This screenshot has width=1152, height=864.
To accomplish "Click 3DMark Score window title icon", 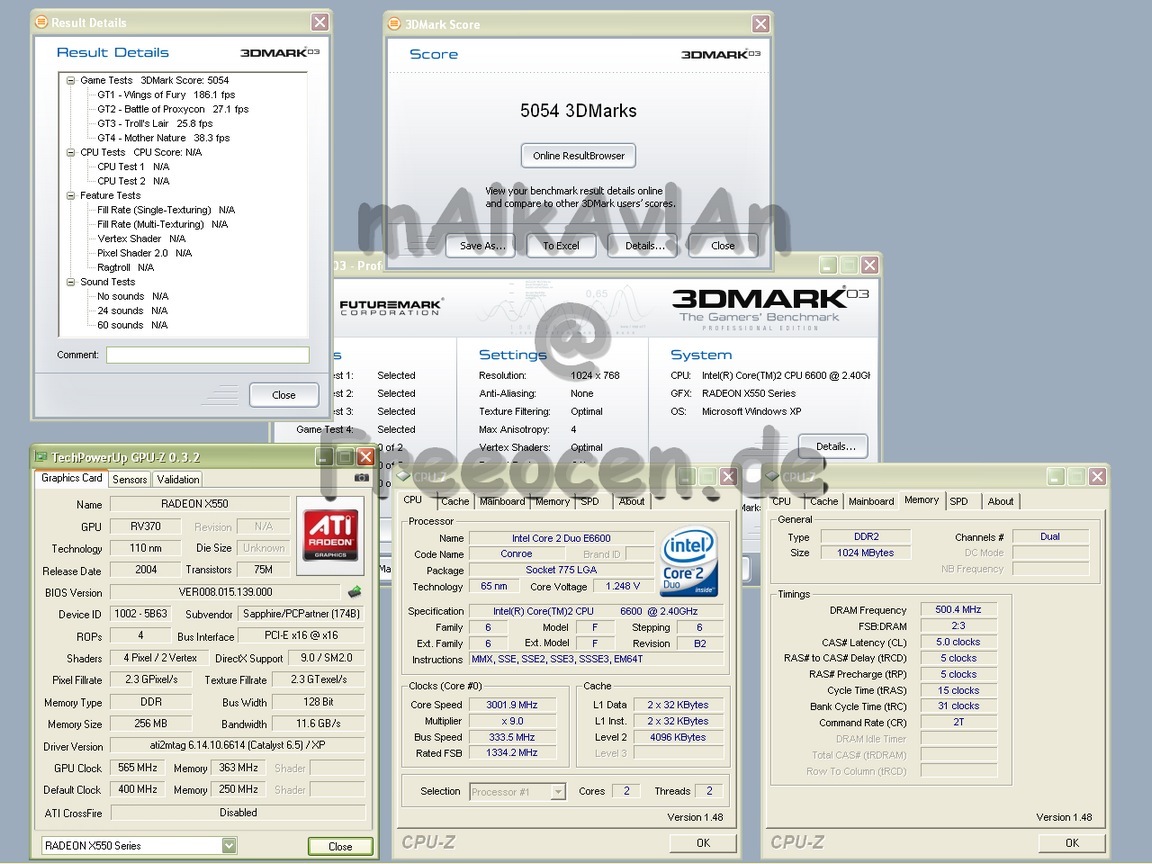I will [x=395, y=24].
